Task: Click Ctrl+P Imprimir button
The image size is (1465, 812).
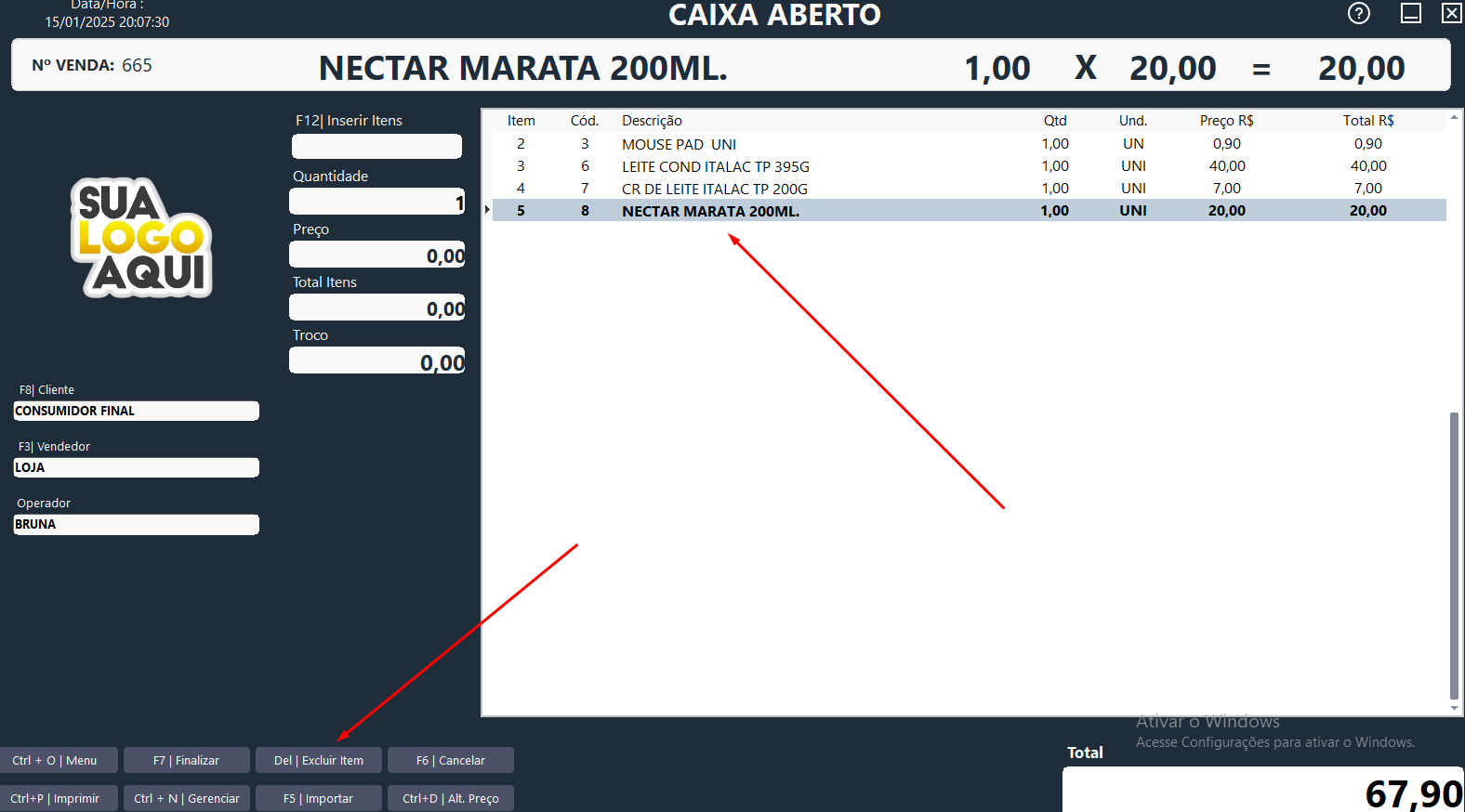Action: tap(59, 798)
